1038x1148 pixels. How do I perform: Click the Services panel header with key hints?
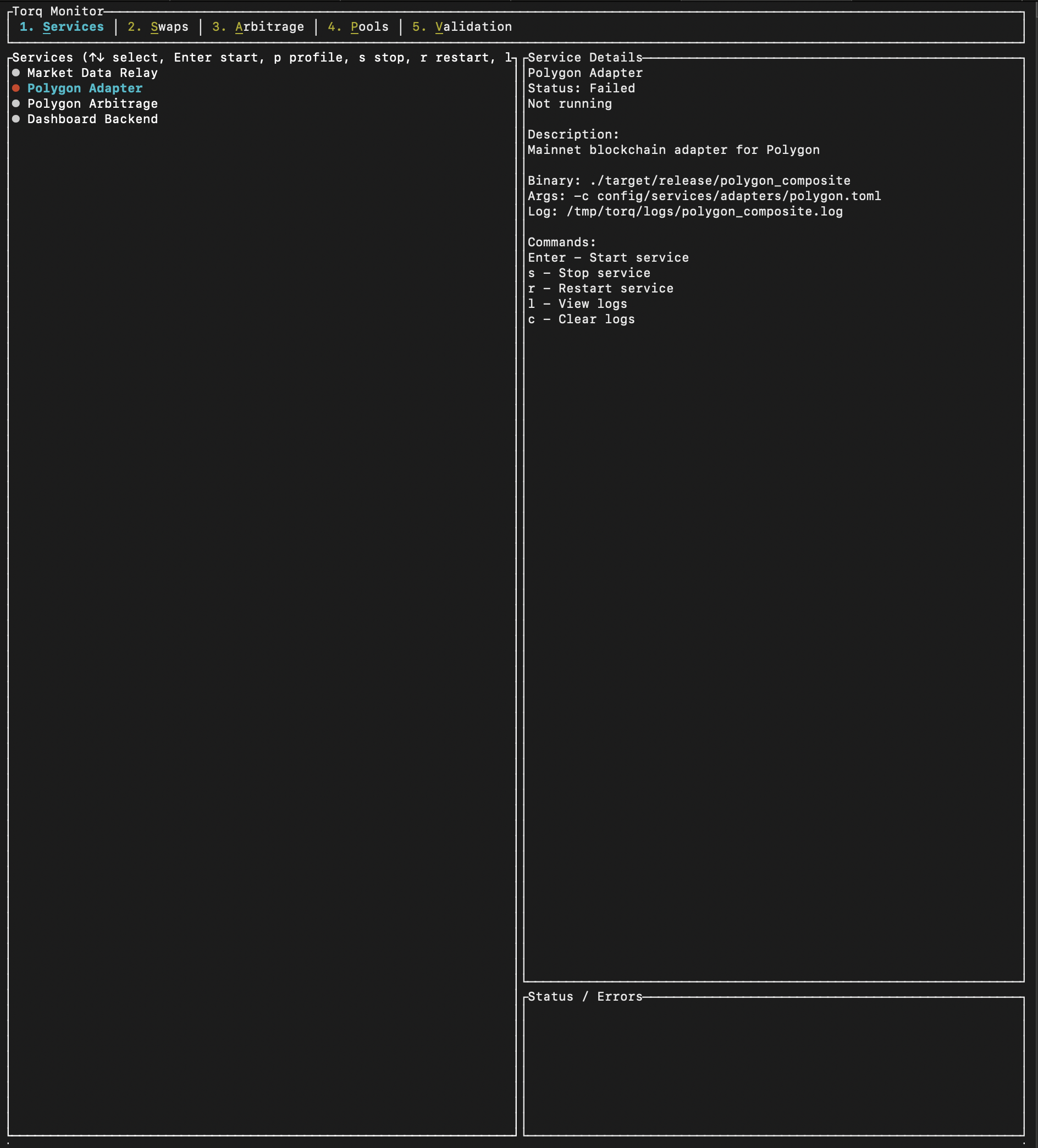coord(262,58)
